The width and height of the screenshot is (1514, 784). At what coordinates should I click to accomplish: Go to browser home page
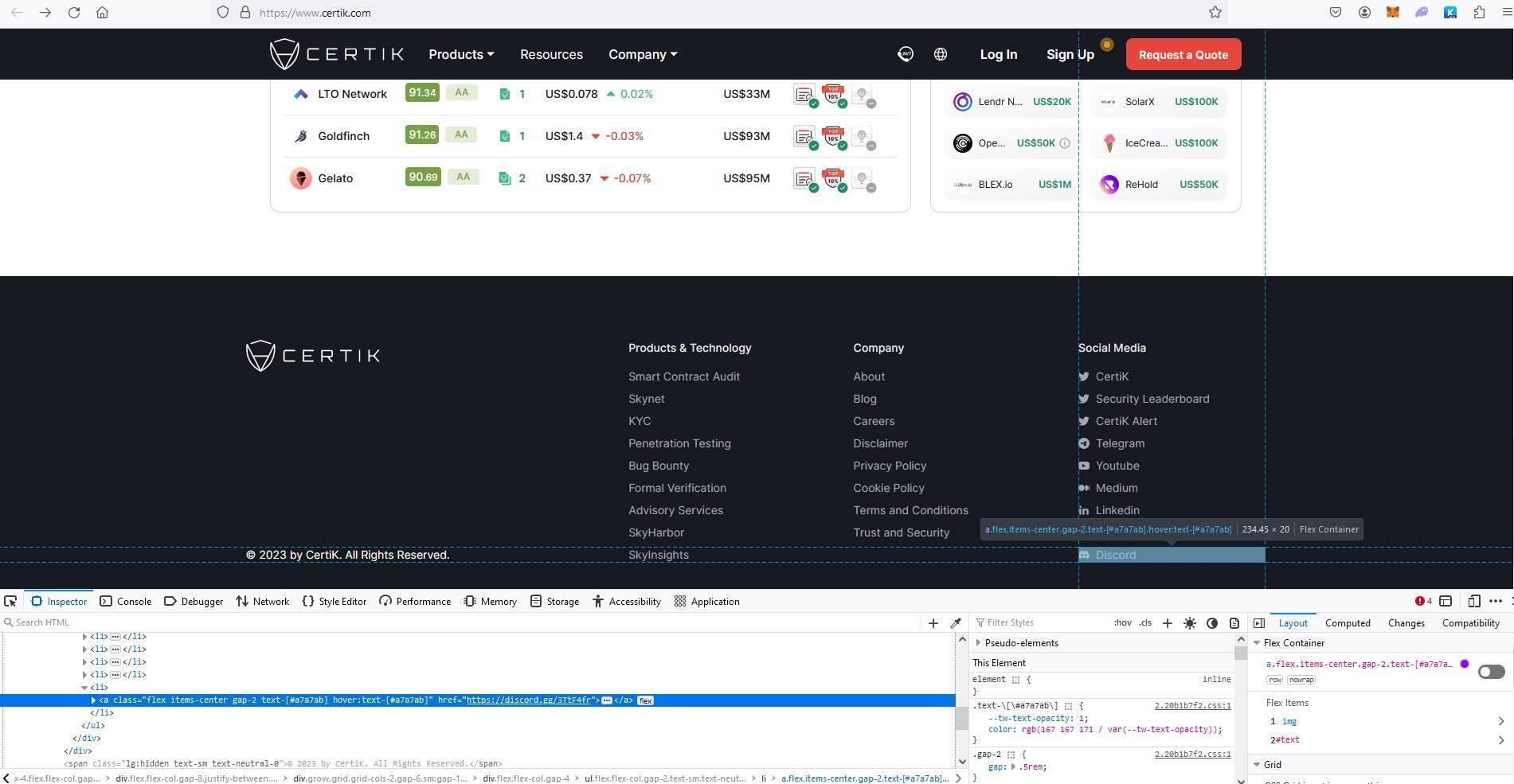tap(102, 13)
